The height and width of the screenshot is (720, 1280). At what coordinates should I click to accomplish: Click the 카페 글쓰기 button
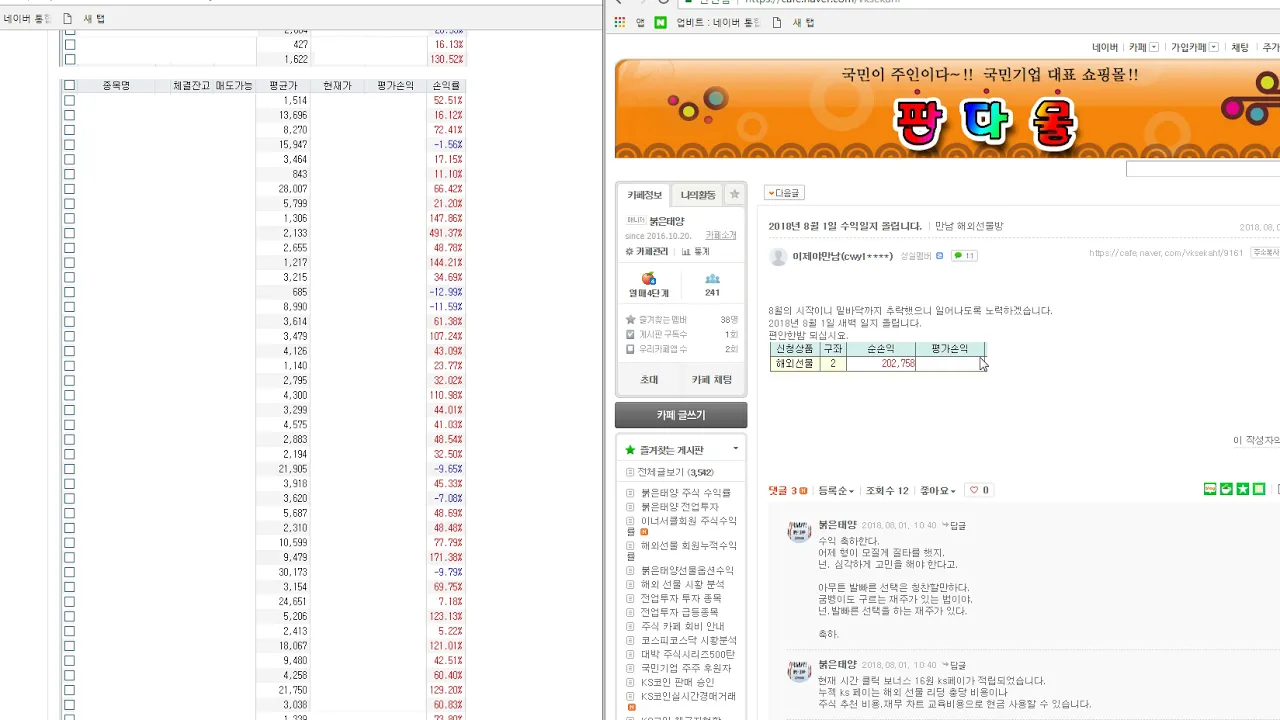[681, 415]
